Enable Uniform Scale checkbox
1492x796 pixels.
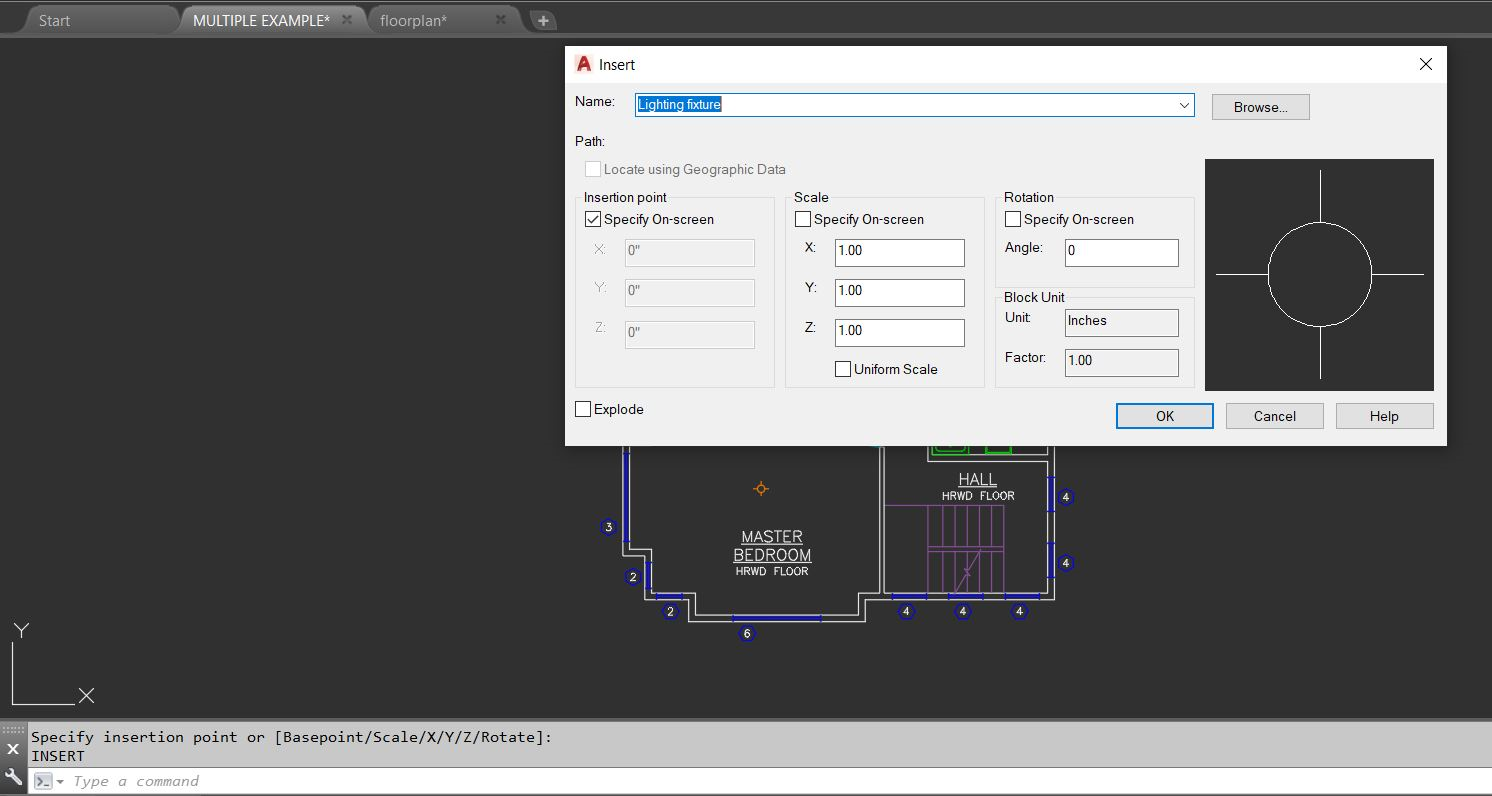pyautogui.click(x=843, y=370)
